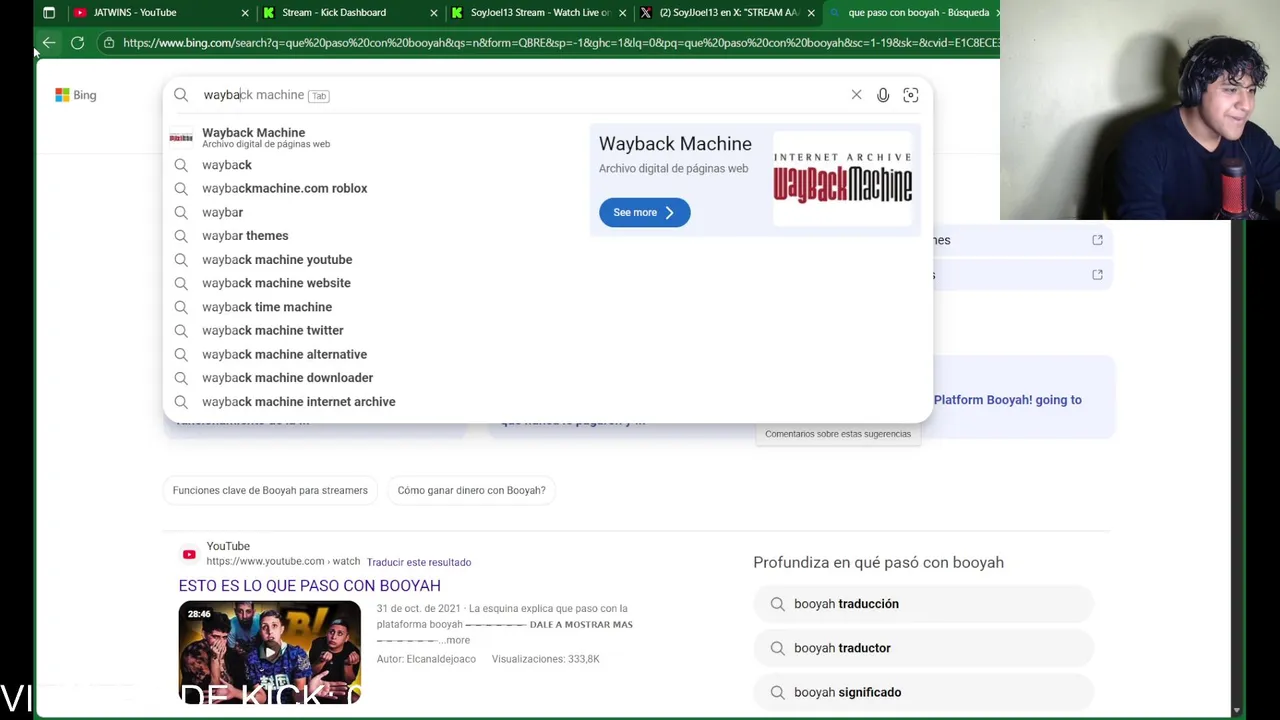Clear the search box with X icon
Viewport: 1280px width, 720px height.
(856, 95)
